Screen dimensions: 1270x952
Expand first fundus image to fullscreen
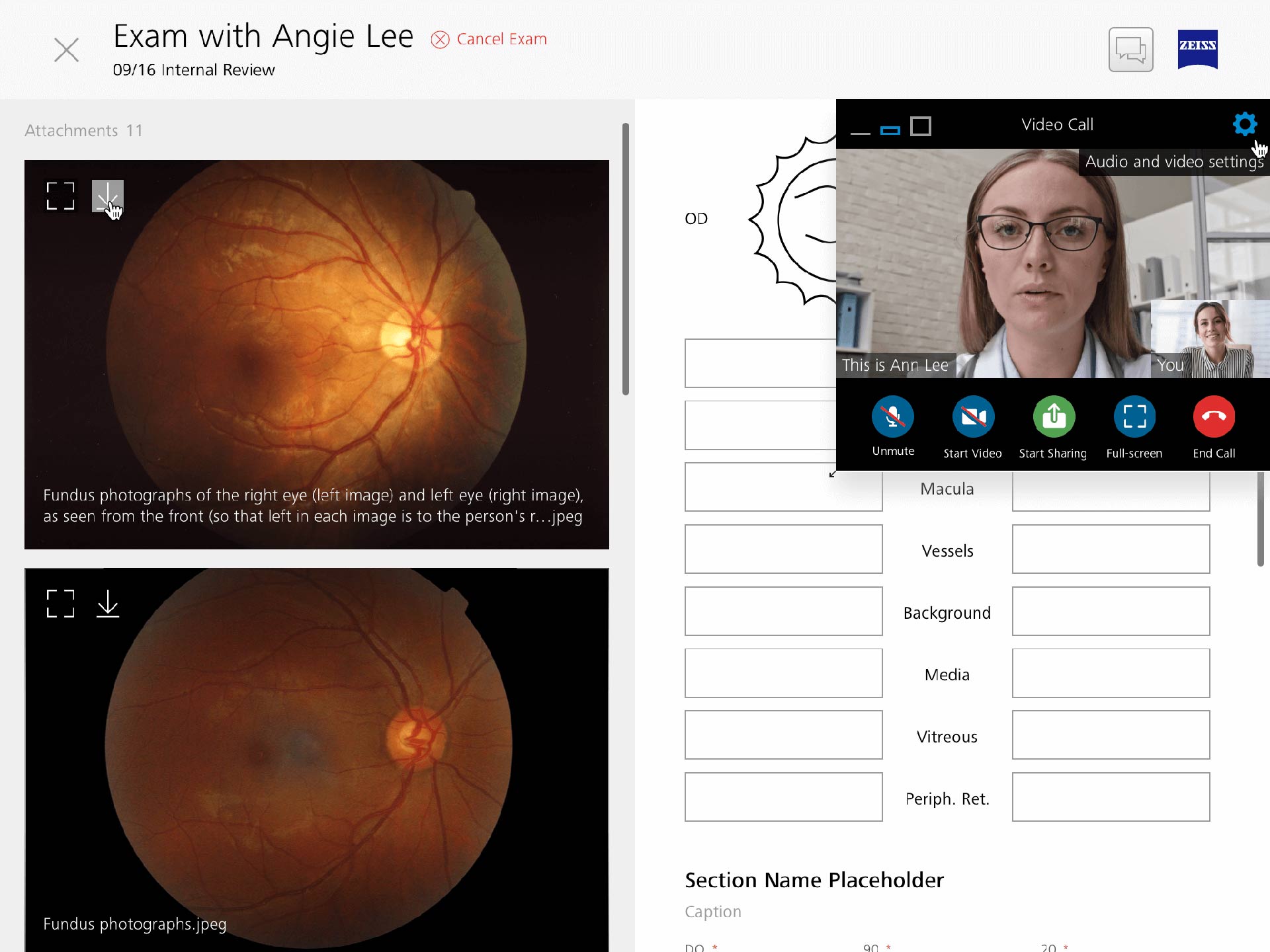click(60, 196)
